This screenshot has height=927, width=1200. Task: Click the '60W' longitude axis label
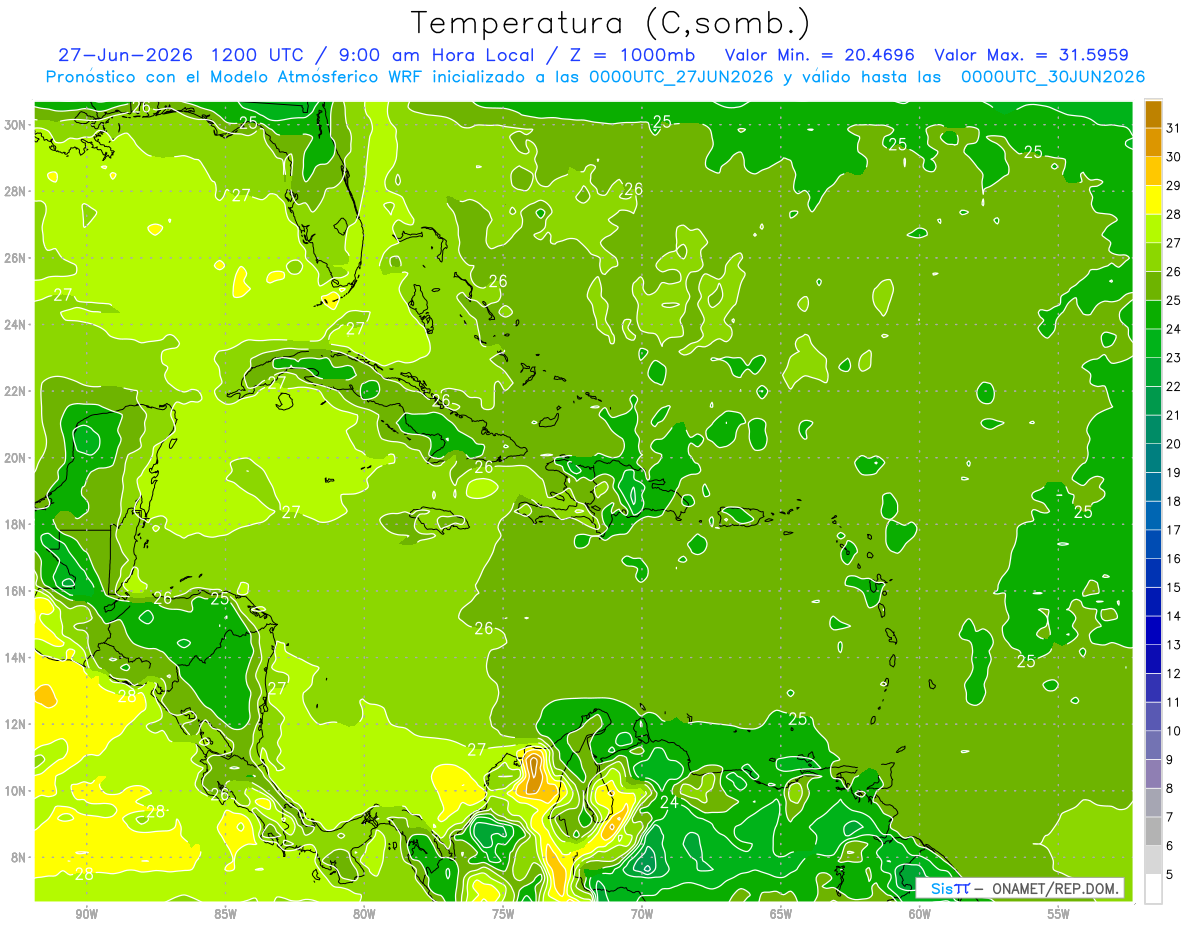[x=920, y=914]
